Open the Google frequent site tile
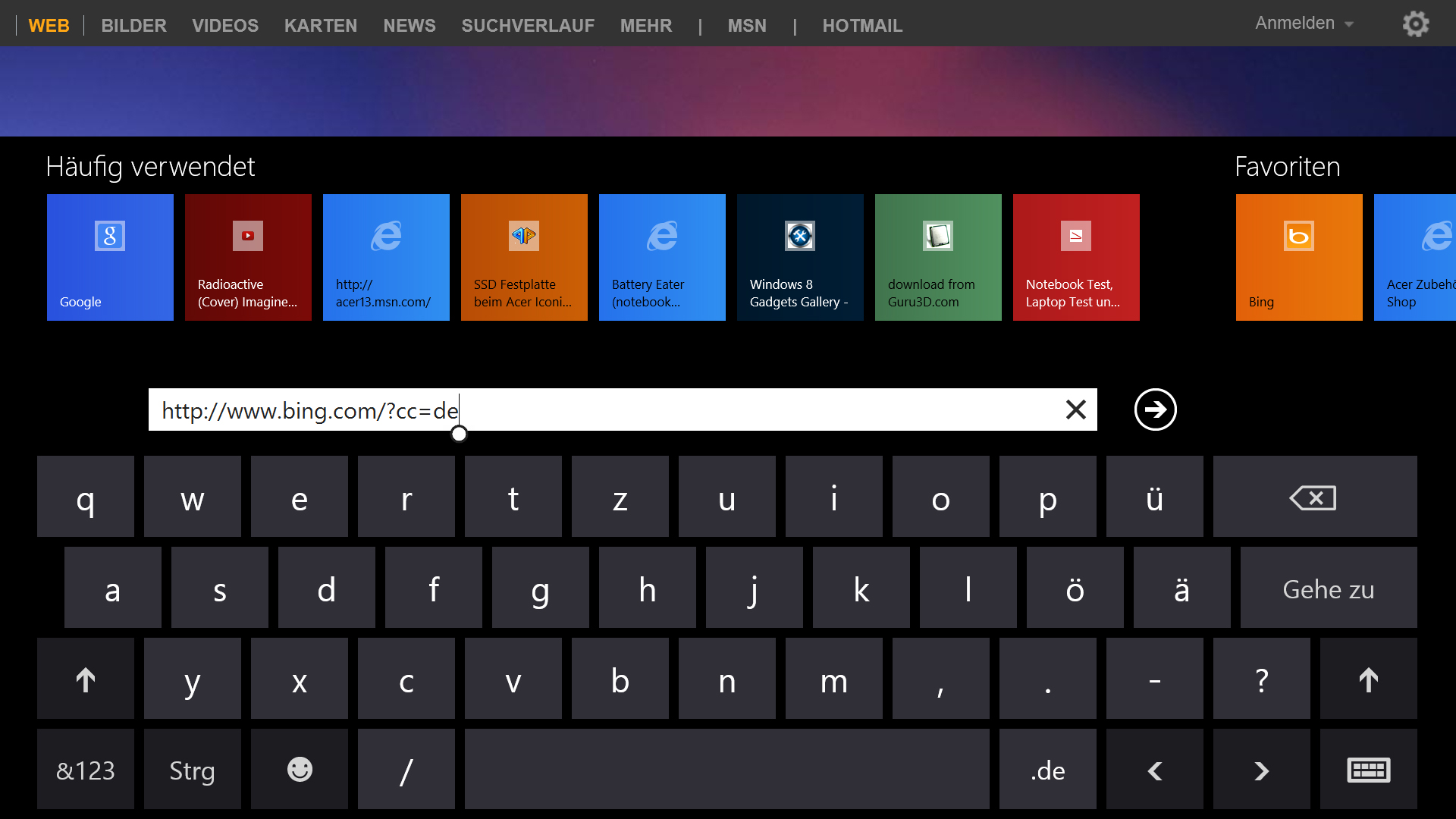The height and width of the screenshot is (819, 1456). [110, 257]
